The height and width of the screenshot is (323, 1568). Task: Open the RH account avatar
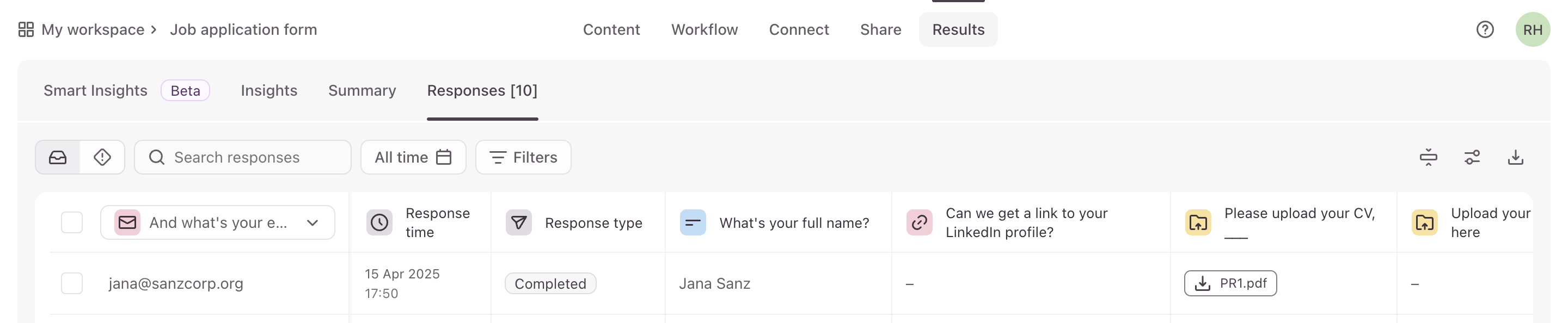tap(1532, 29)
